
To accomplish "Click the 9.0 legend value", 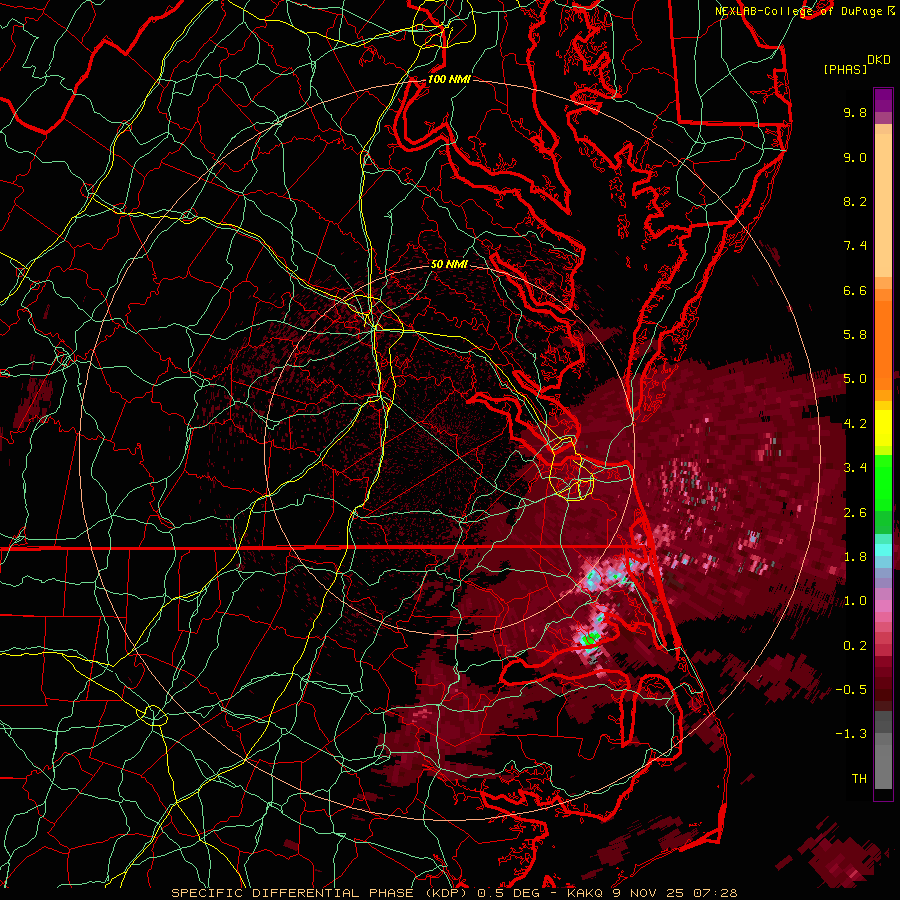I will (x=855, y=157).
